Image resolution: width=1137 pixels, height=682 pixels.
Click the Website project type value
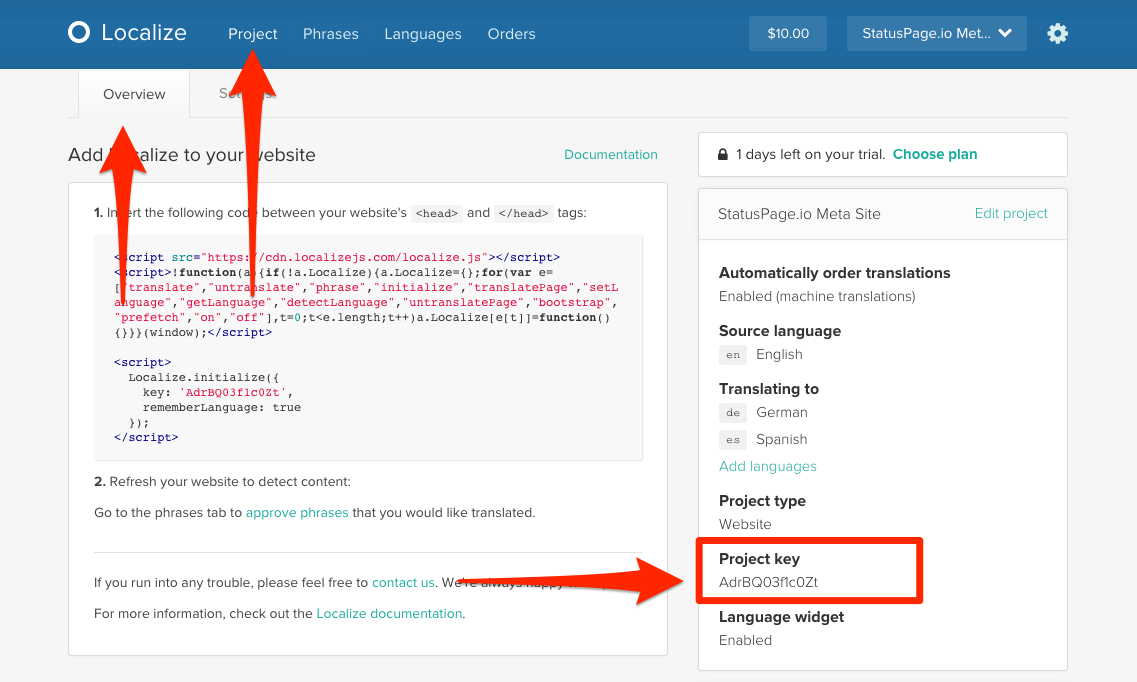pyautogui.click(x=745, y=524)
